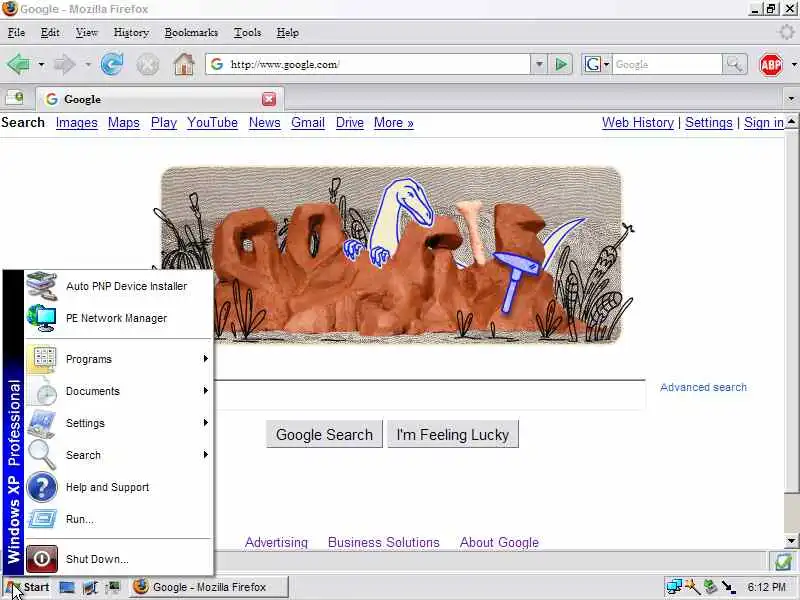Expand the Documents submenu
Viewport: 800px width, 600px height.
click(119, 391)
